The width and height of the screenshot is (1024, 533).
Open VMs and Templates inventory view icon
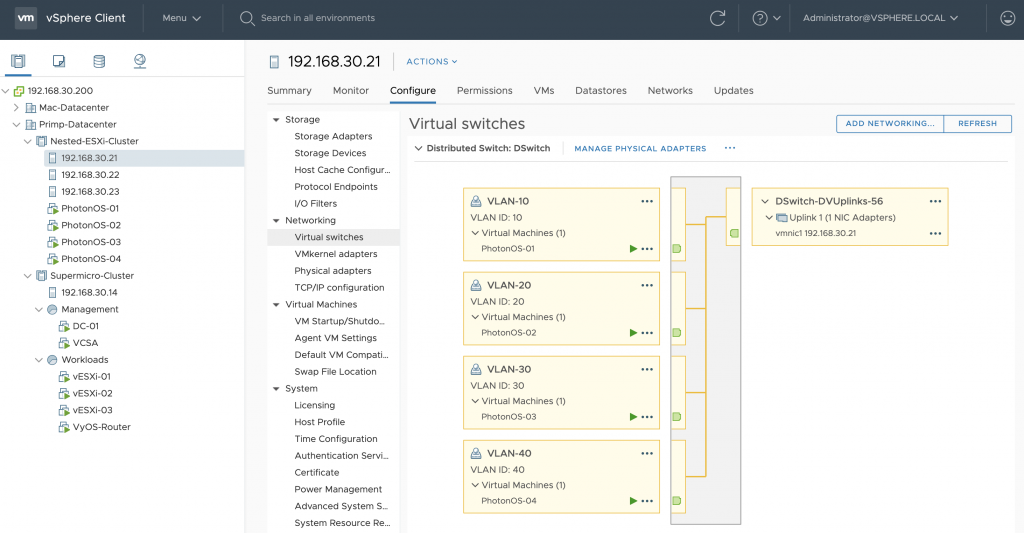59,61
